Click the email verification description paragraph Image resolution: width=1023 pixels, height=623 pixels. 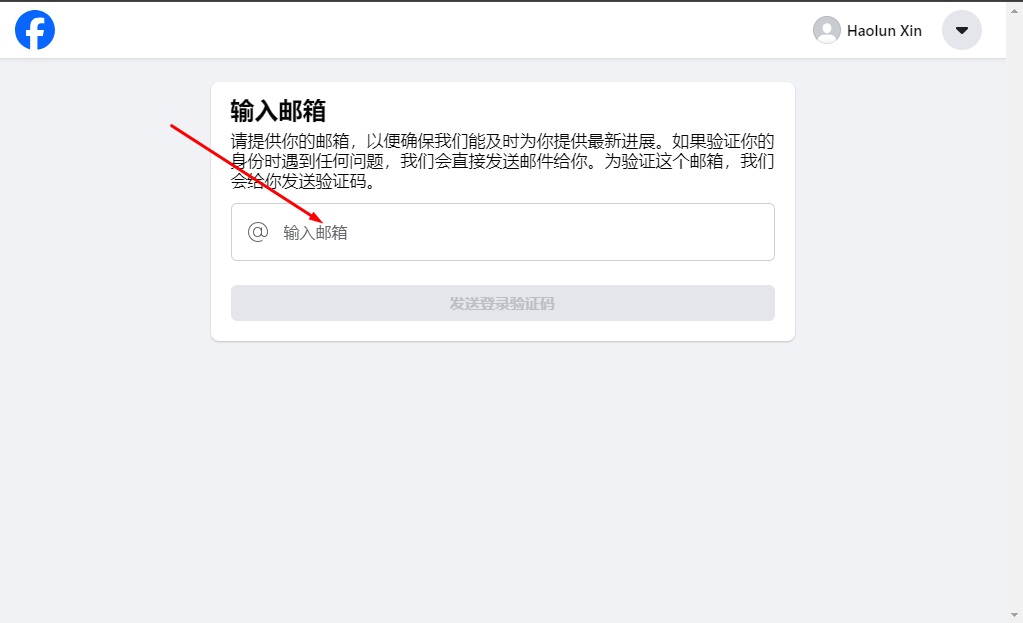tap(502, 161)
